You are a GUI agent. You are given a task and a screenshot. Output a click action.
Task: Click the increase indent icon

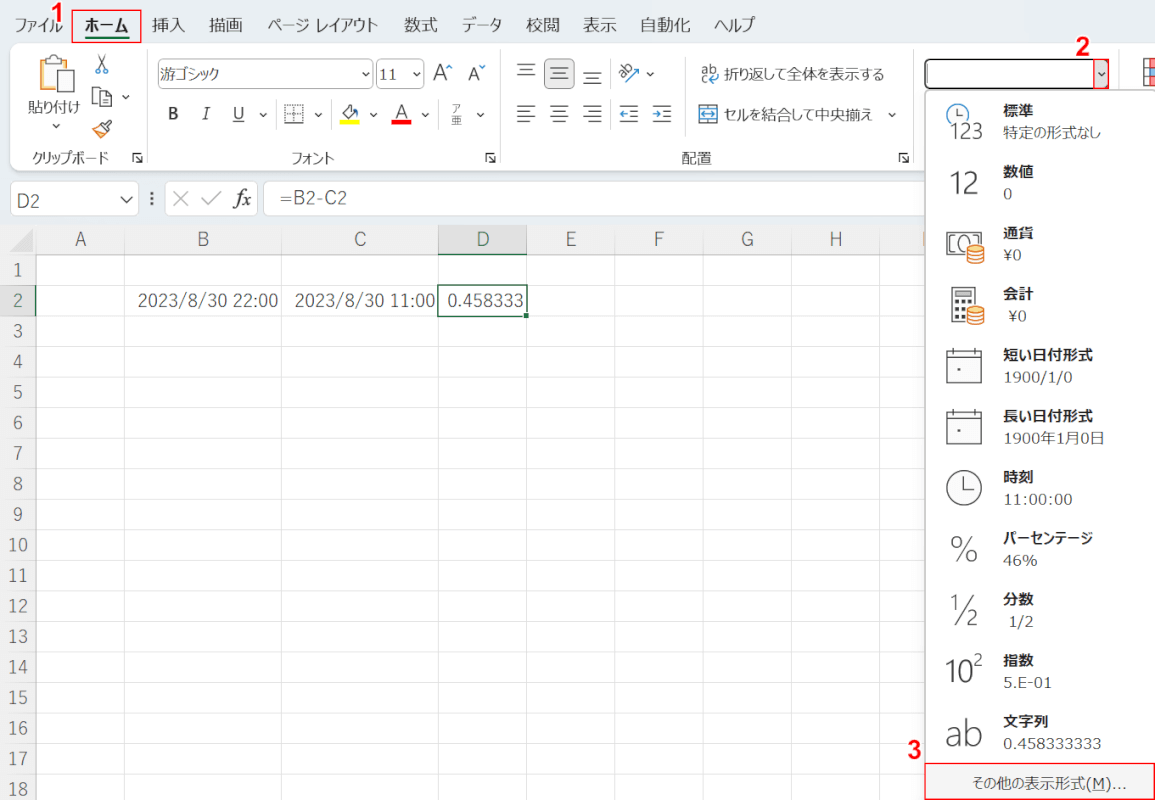(661, 114)
